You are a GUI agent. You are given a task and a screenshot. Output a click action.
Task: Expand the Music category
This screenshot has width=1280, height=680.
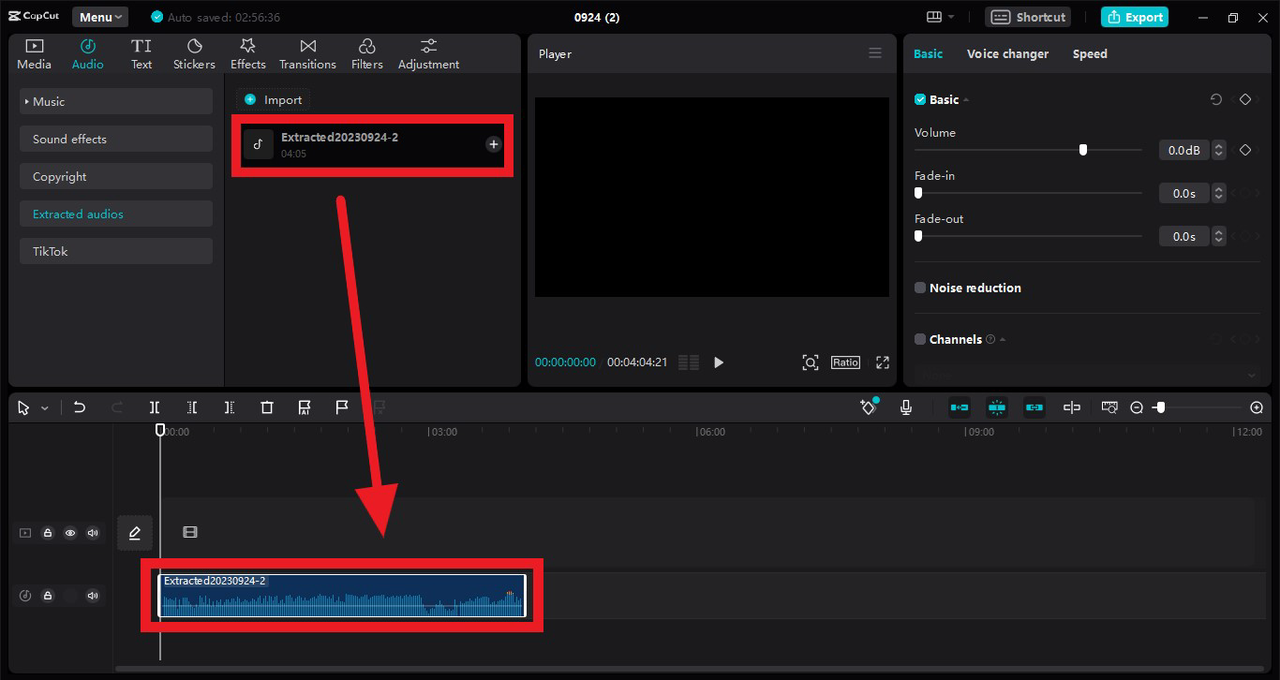(116, 101)
